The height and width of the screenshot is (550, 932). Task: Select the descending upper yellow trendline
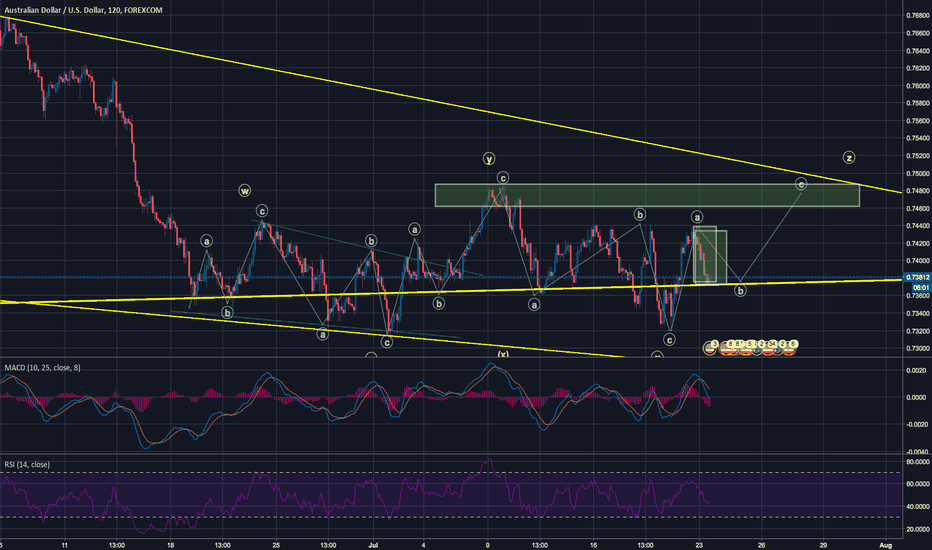(x=452, y=105)
